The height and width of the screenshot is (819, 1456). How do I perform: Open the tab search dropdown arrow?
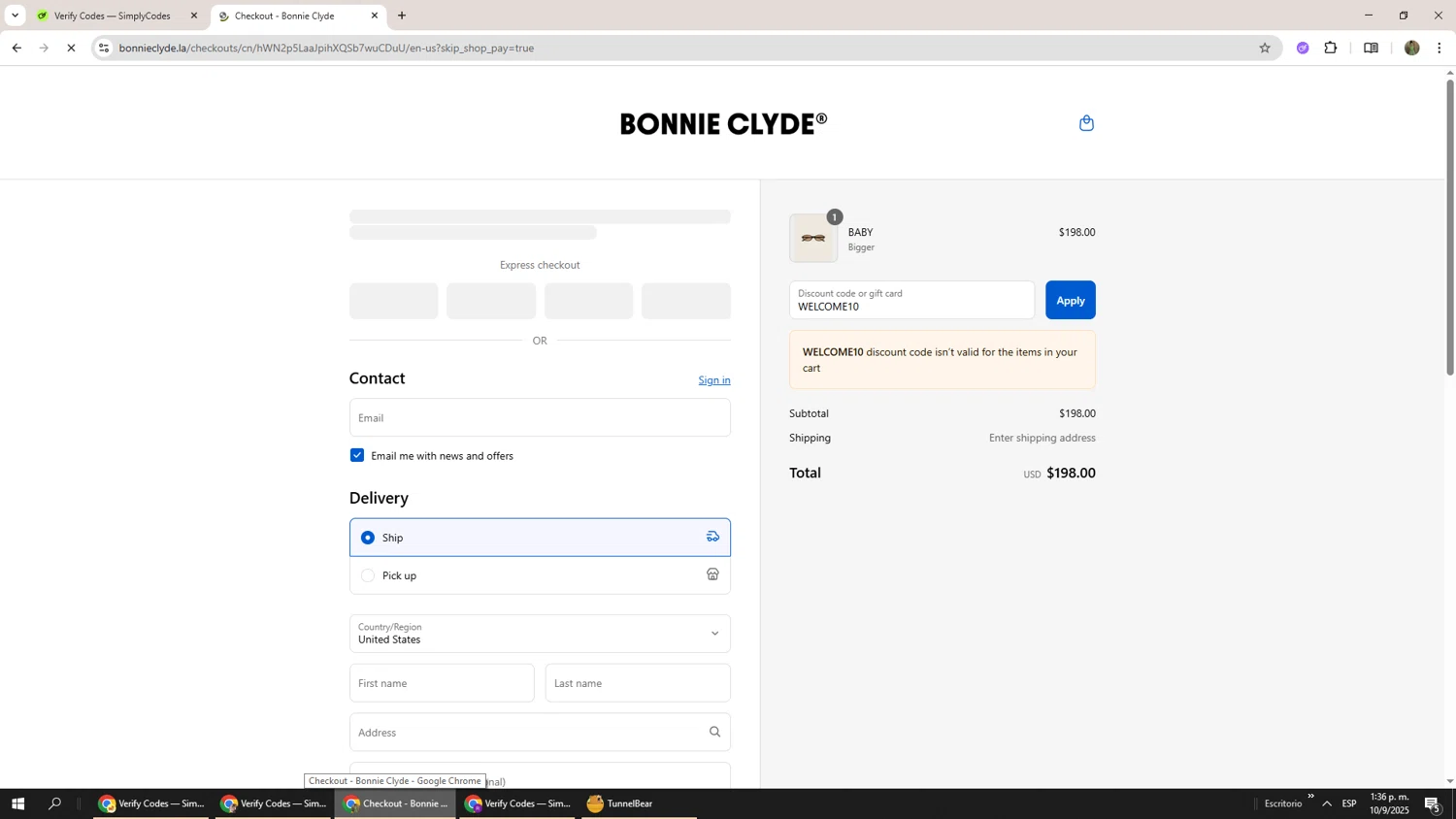[15, 16]
